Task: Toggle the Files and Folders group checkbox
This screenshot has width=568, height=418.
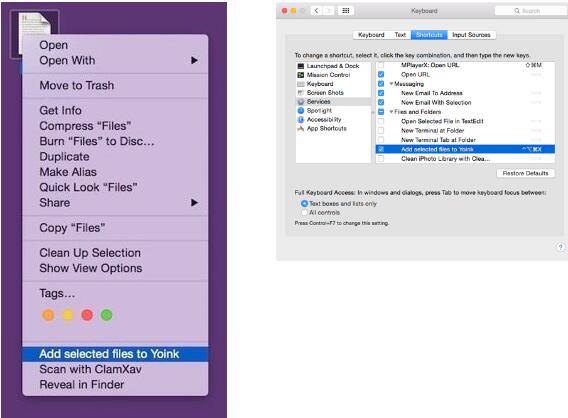Action: (x=381, y=112)
